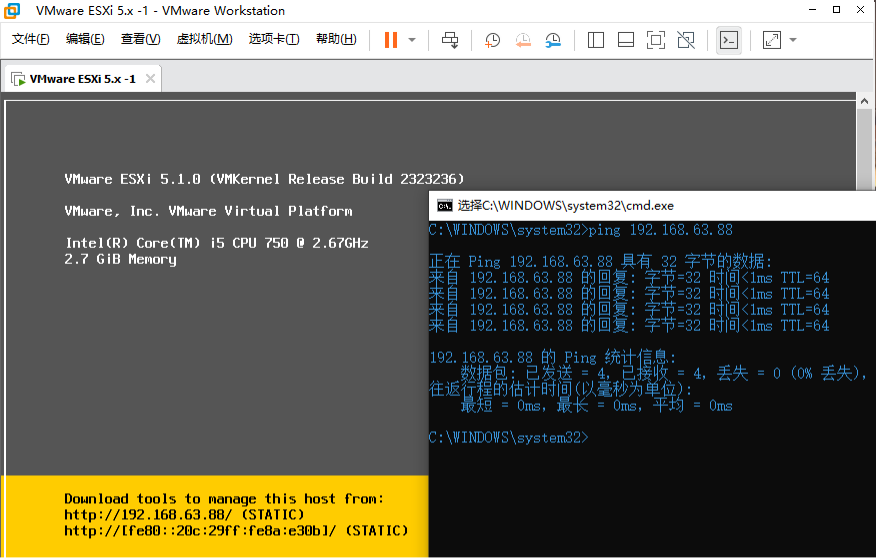Click the vertical scrollbar track of VM view
This screenshot has width=876, height=558.
pyautogui.click(x=864, y=149)
